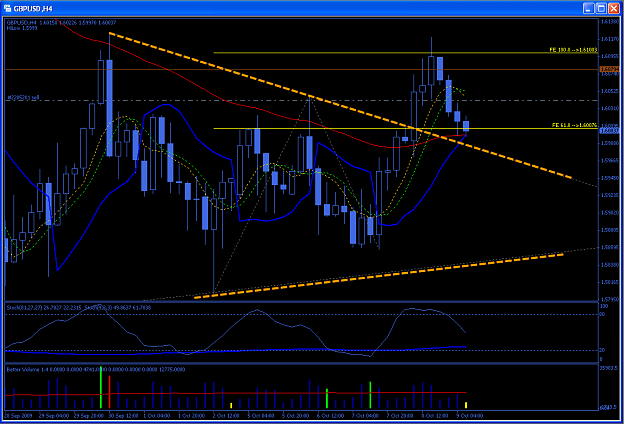
Task: Click the tall green volume bar near 29 Sep
Action: pyautogui.click(x=101, y=387)
